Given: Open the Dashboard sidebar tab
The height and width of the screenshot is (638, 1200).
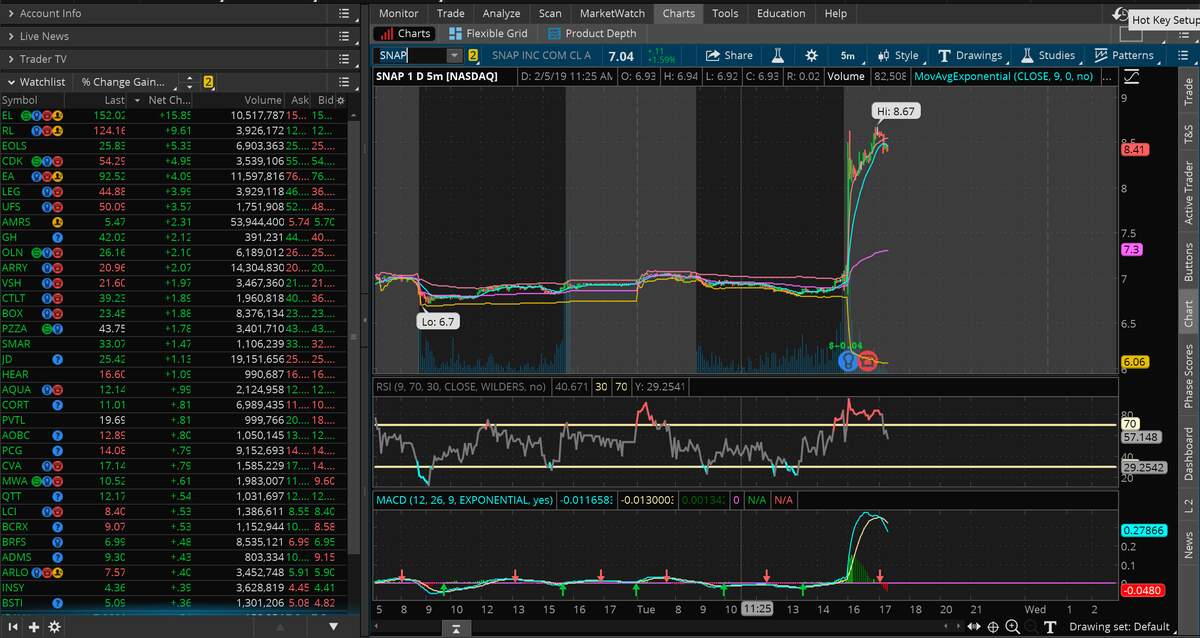Looking at the screenshot, I should click(1188, 454).
